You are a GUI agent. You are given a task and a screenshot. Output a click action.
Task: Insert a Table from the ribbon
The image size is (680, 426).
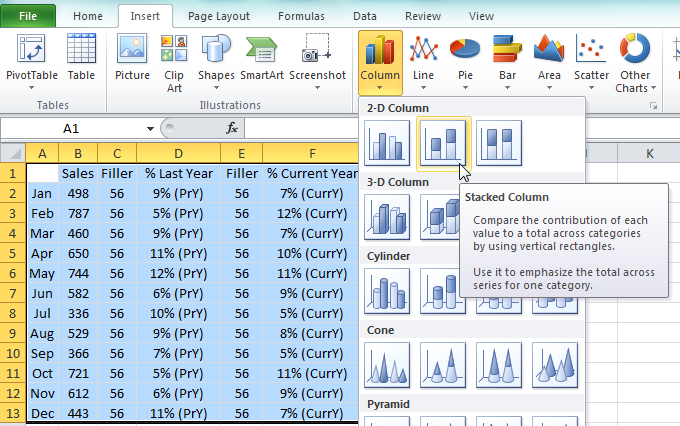click(81, 56)
